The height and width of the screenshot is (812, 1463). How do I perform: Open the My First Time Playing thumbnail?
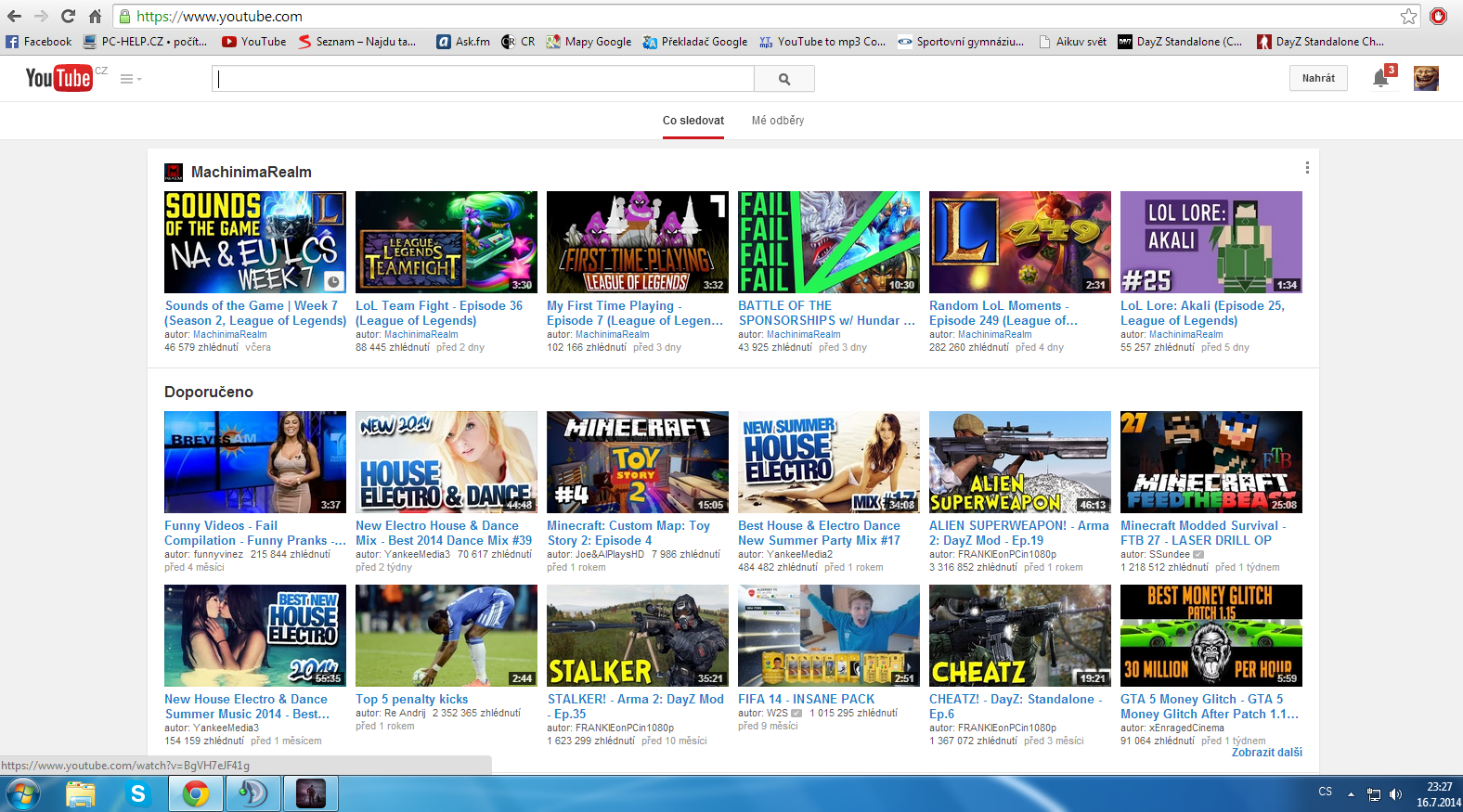tap(638, 242)
